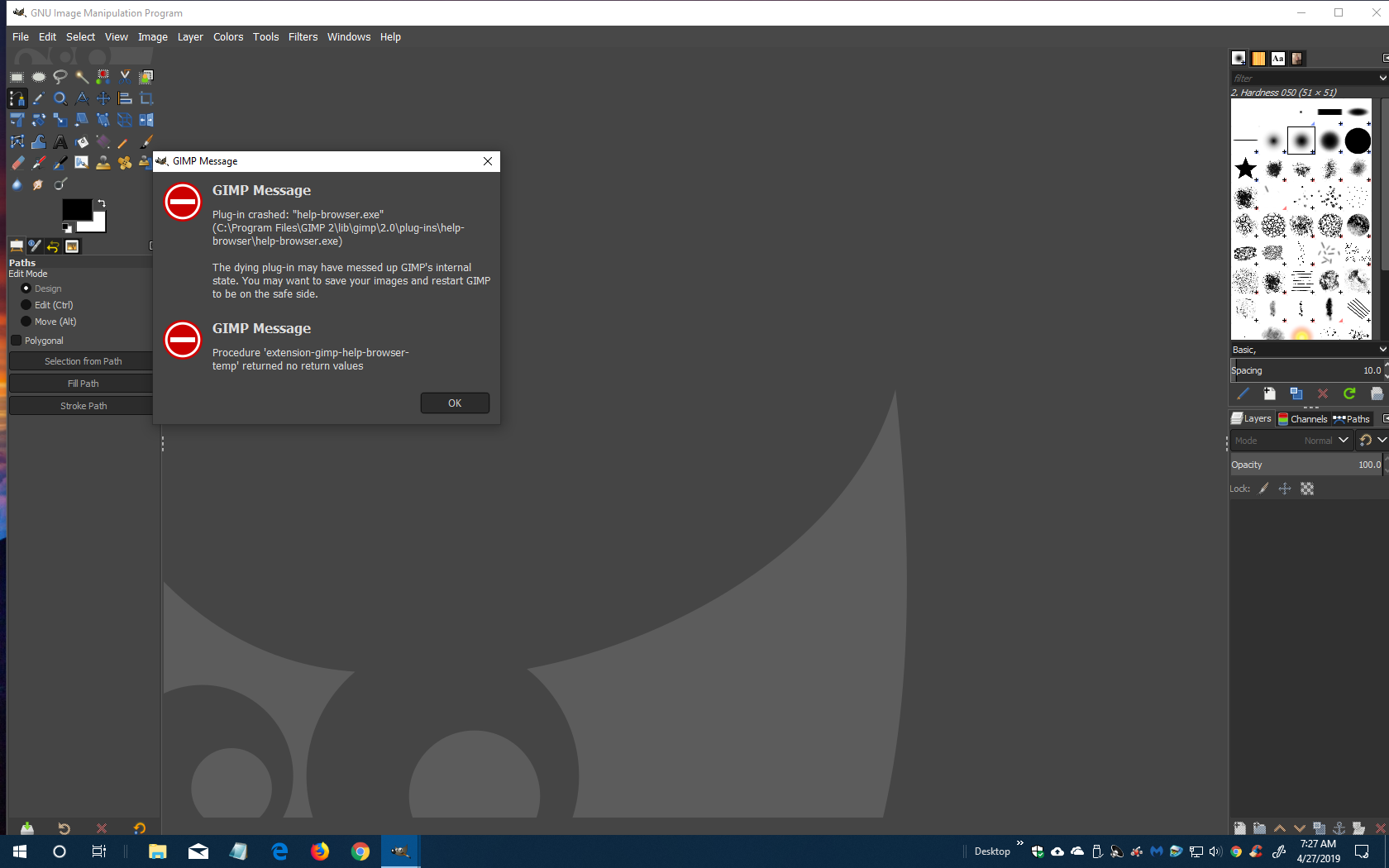Open the brush filter tag dropdown arrow
The image size is (1389, 868).
click(1382, 78)
